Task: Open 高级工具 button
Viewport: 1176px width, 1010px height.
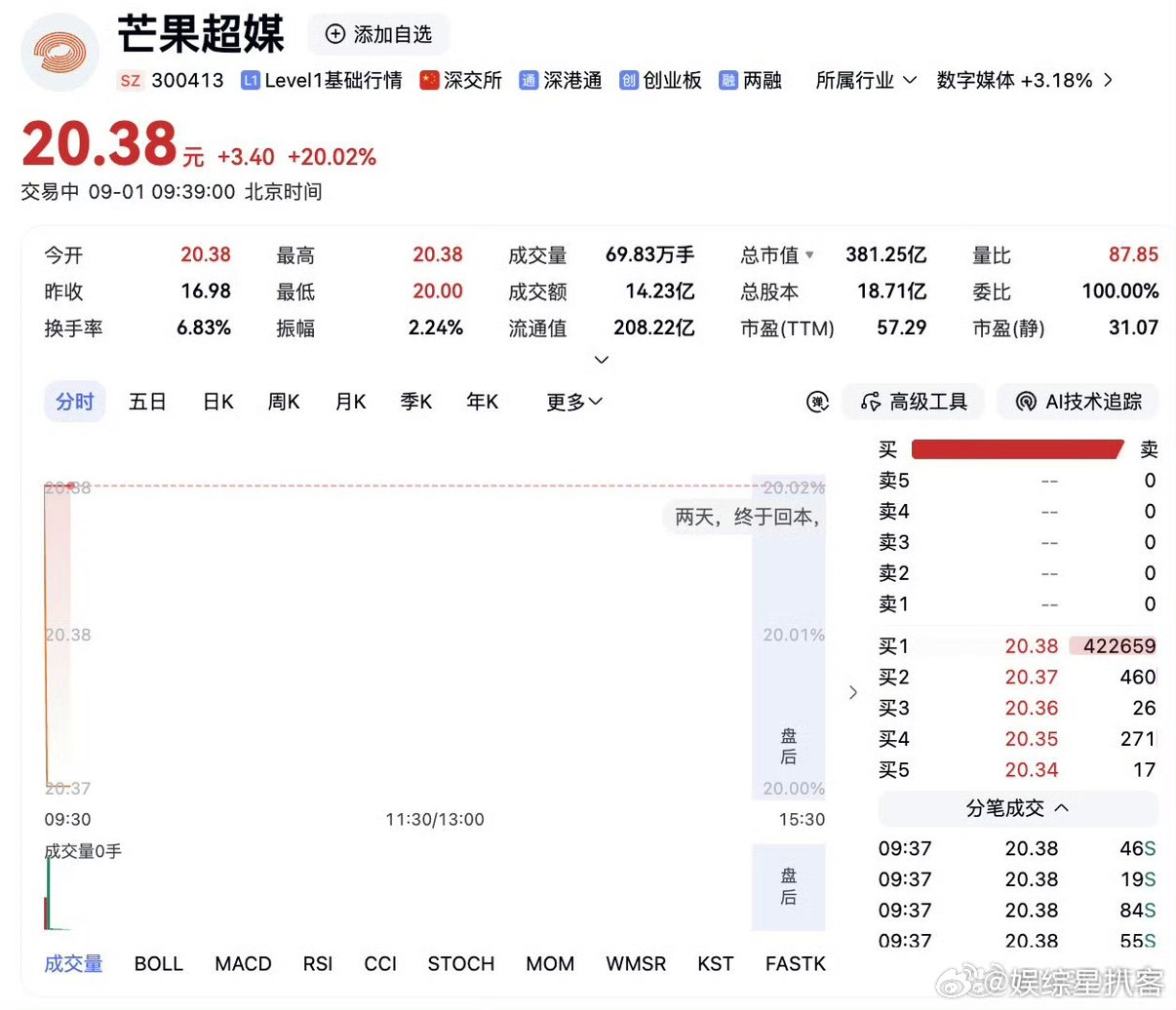Action: pyautogui.click(x=914, y=402)
